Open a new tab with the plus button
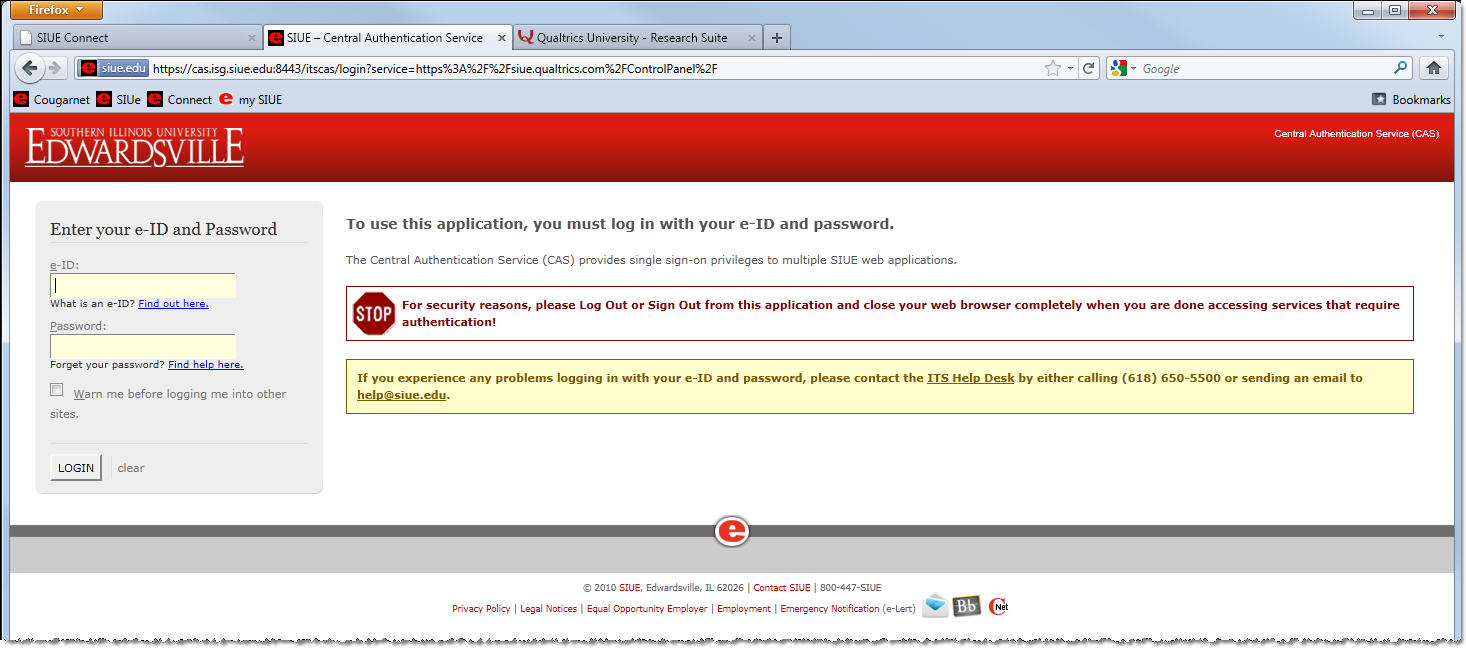This screenshot has width=1466, height=648. (777, 38)
